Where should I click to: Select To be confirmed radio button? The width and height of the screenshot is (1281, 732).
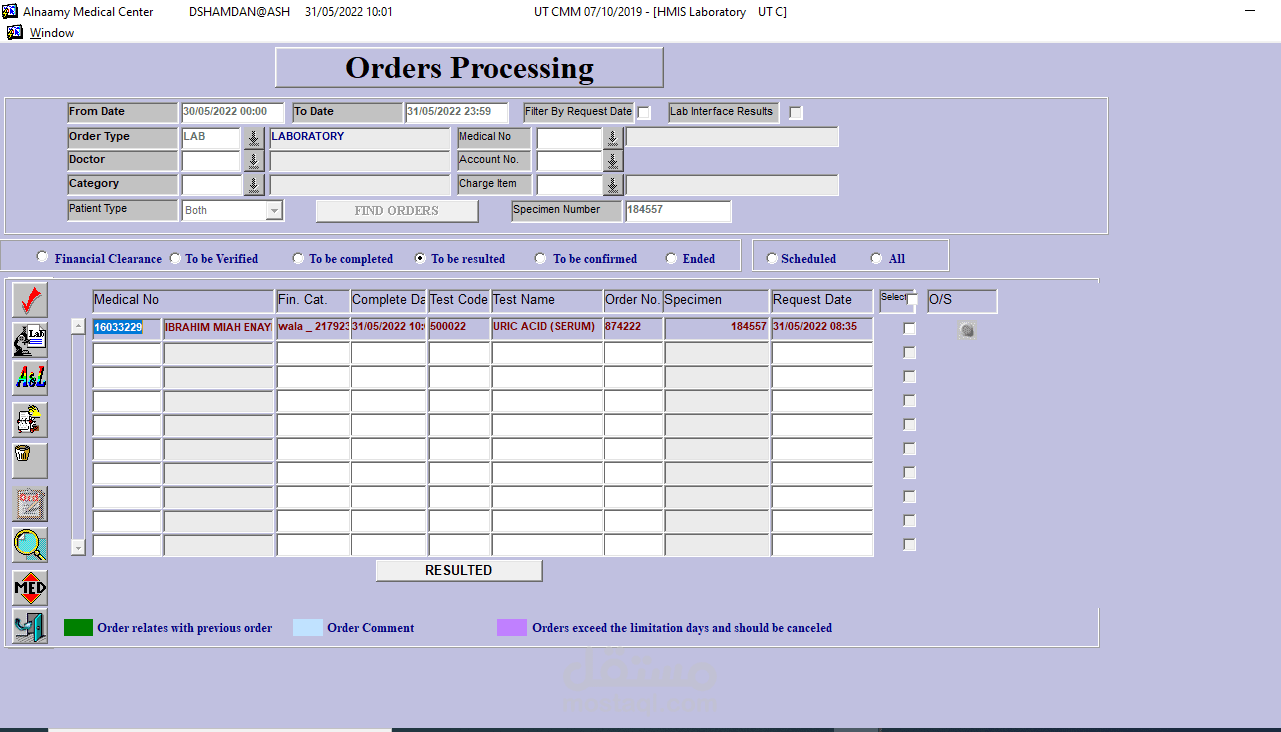pyautogui.click(x=541, y=258)
